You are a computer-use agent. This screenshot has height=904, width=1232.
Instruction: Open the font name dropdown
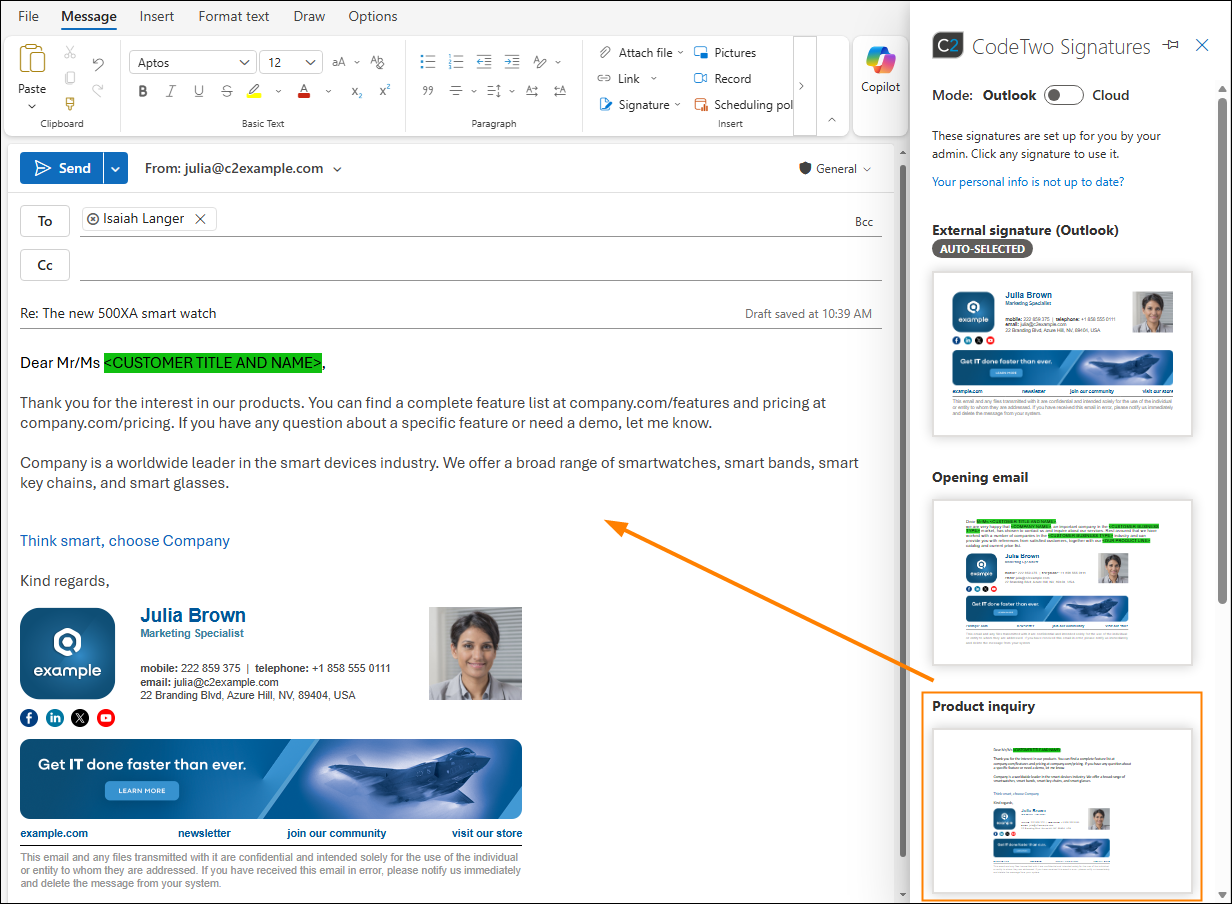246,63
